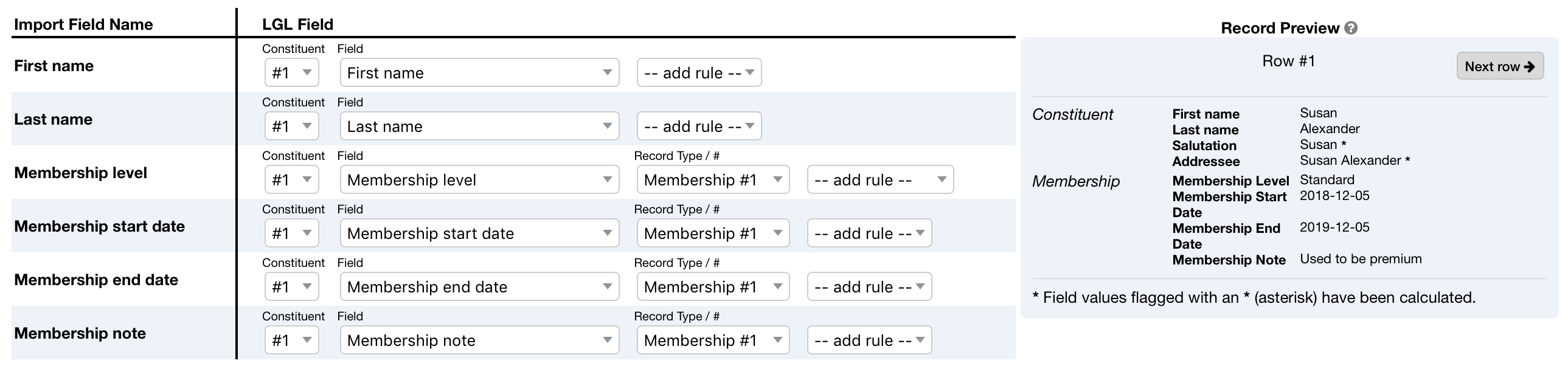
Task: Open Membership #1 record type for Membership note
Action: 713,340
